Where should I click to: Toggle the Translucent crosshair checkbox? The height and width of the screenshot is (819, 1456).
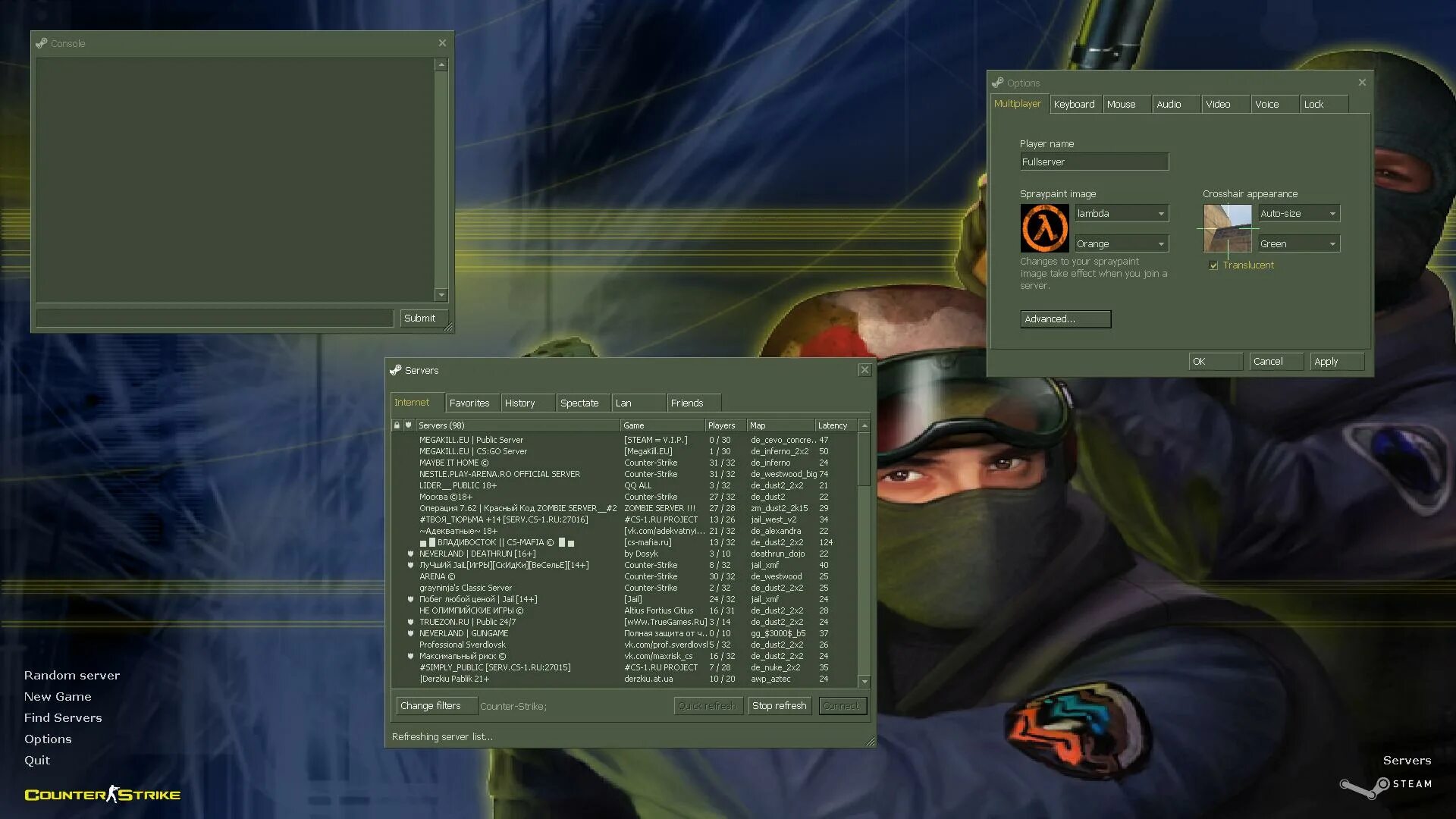(x=1213, y=265)
